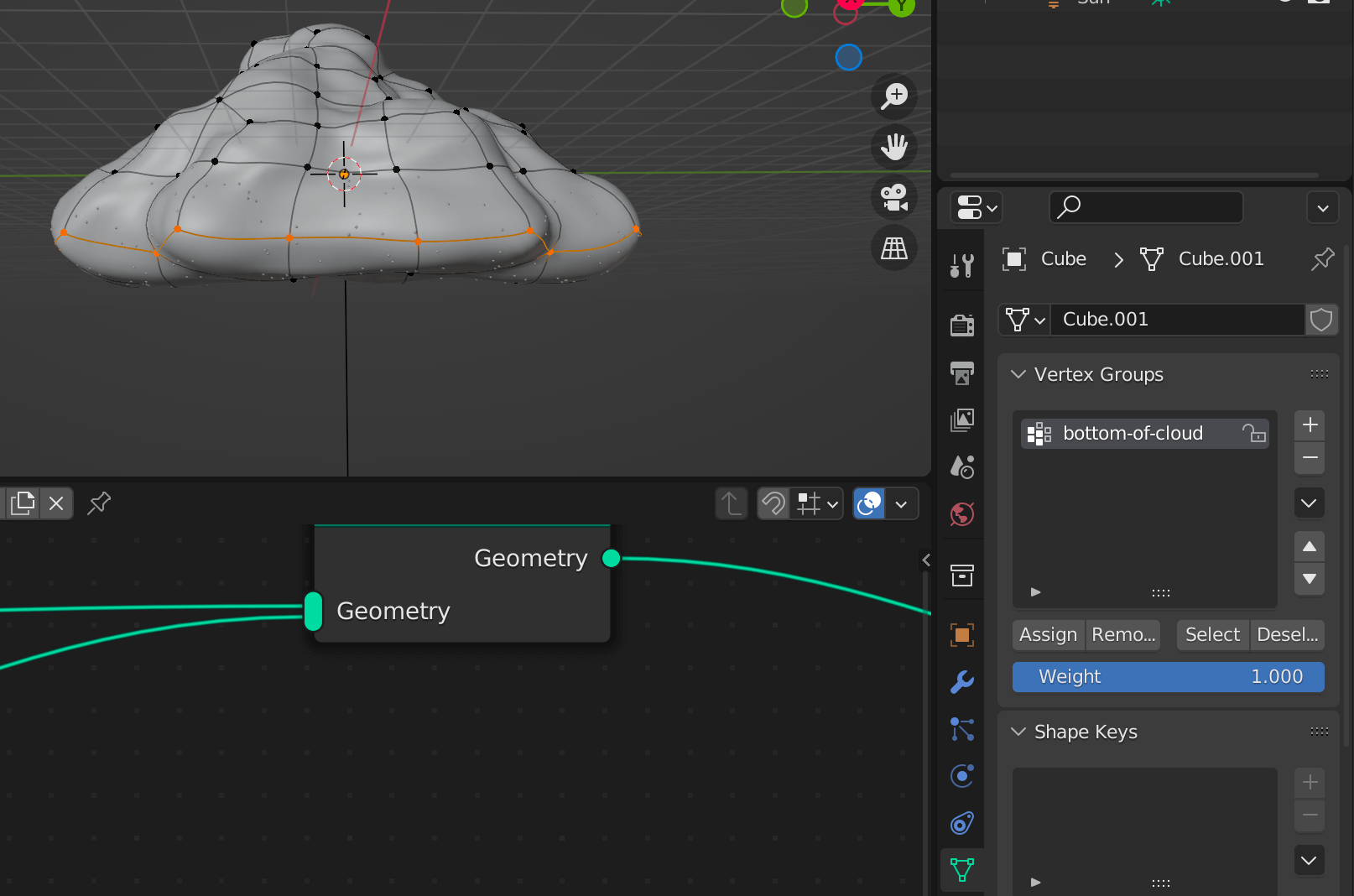Toggle lock on bottom-of-cloud group

coord(1254,433)
